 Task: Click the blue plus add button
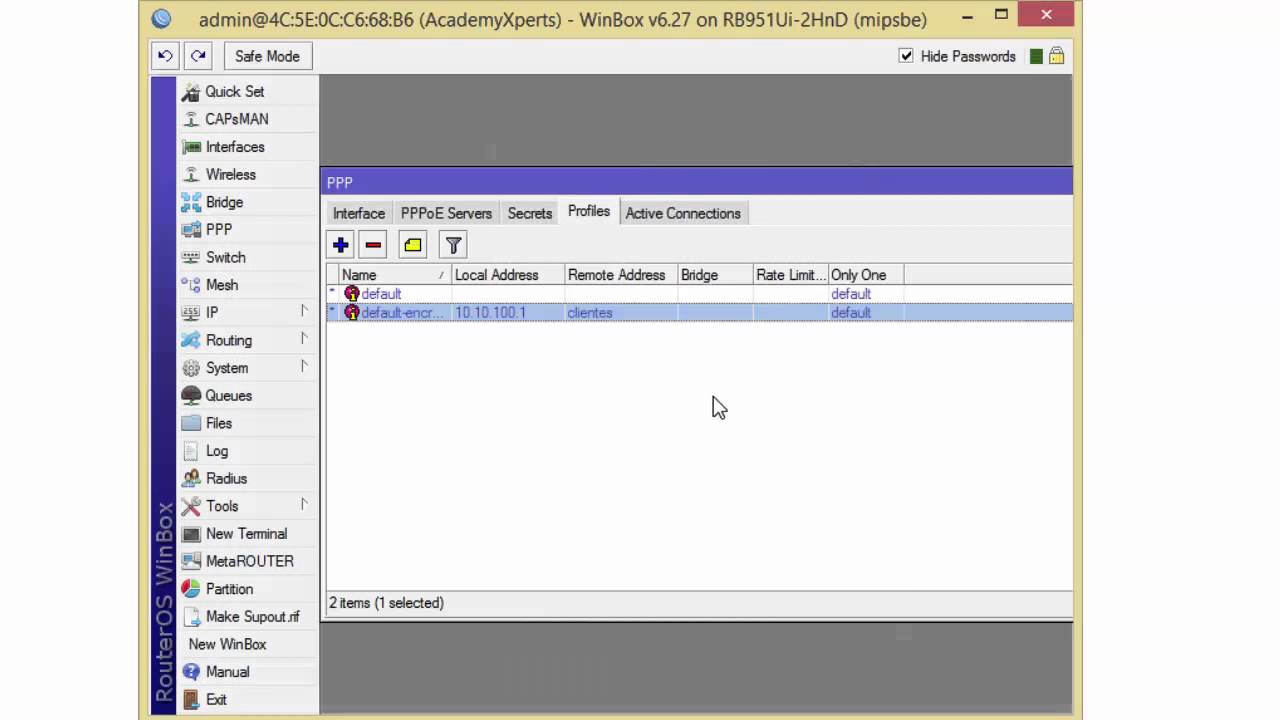tap(341, 245)
